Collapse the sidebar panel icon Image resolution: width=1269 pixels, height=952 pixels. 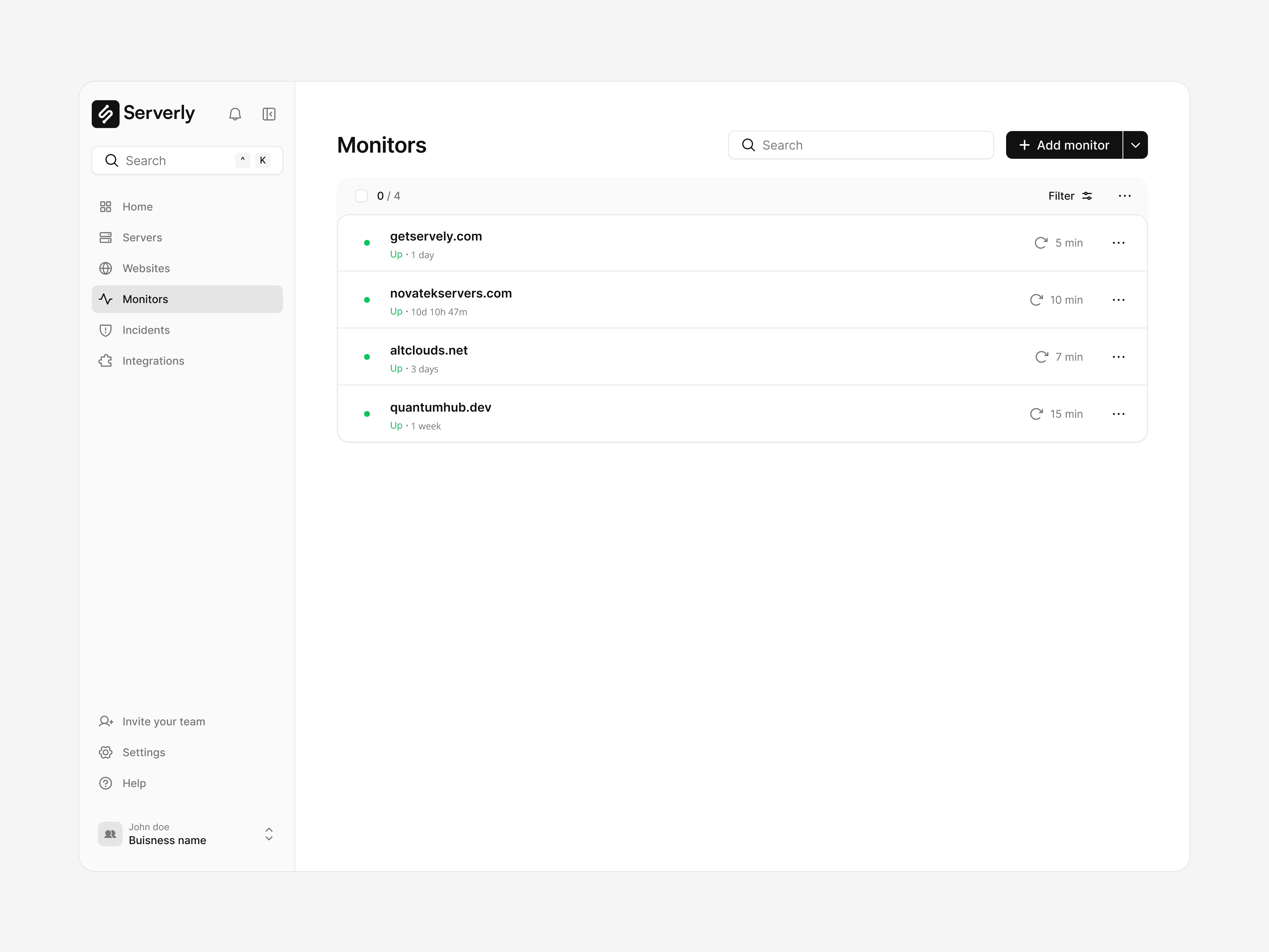pos(269,114)
